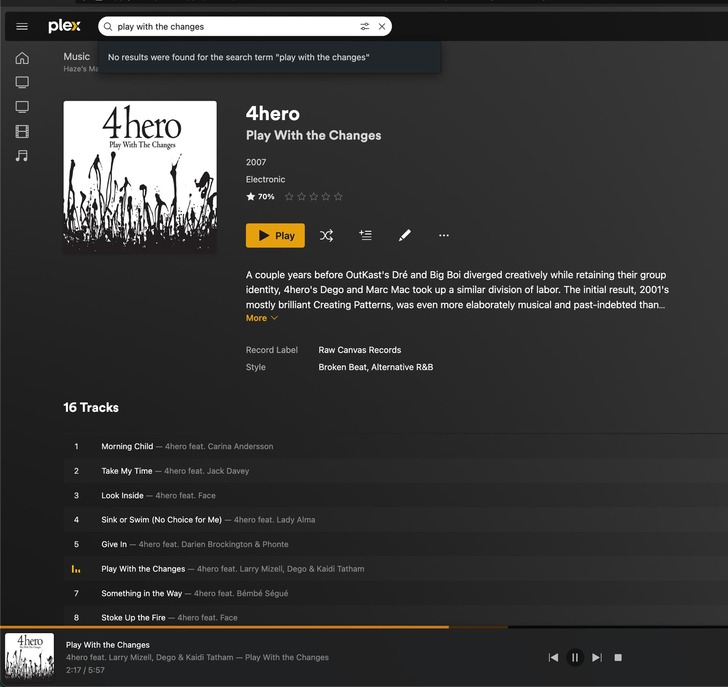The width and height of the screenshot is (728, 687).
Task: Select track Something in the Way
Action: [142, 593]
